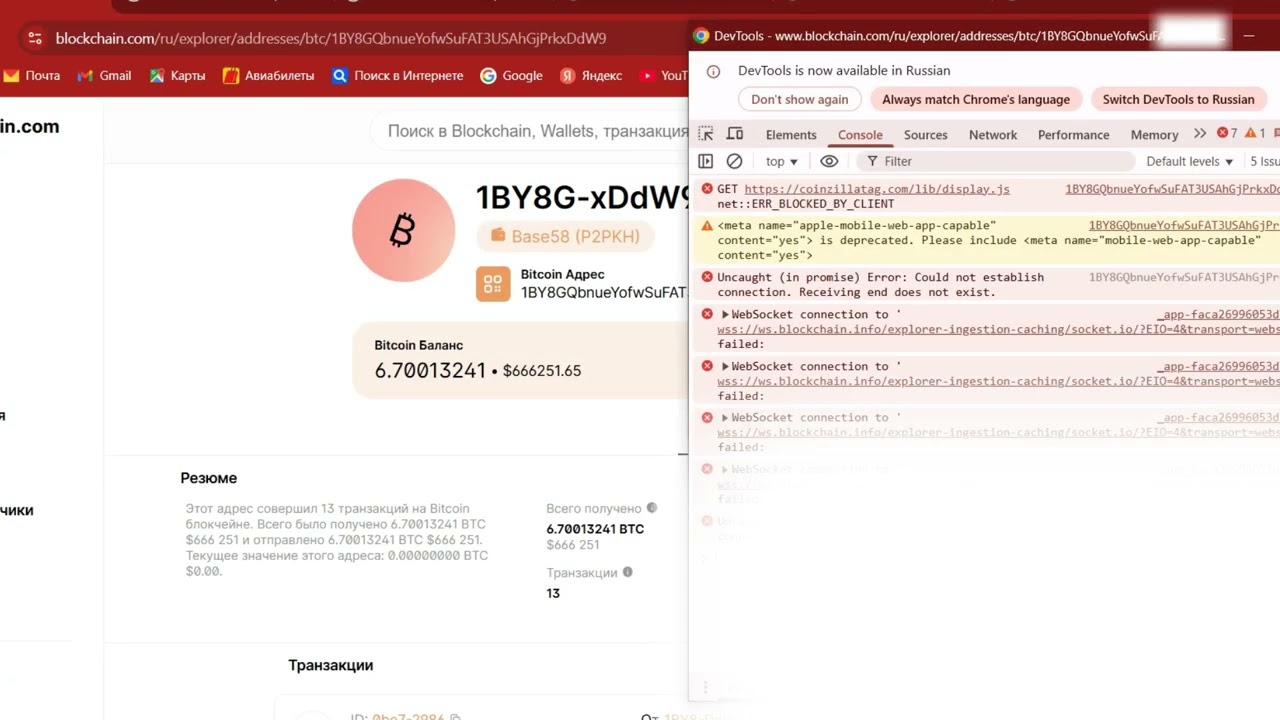Screen dimensions: 1280x720
Task: Open the Gmail bookmark
Action: click(x=104, y=75)
